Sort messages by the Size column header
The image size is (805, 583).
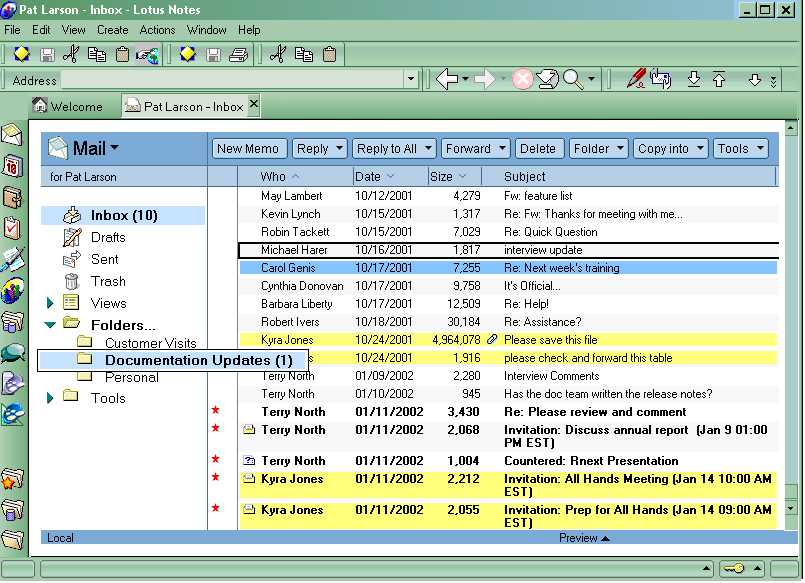pos(442,177)
